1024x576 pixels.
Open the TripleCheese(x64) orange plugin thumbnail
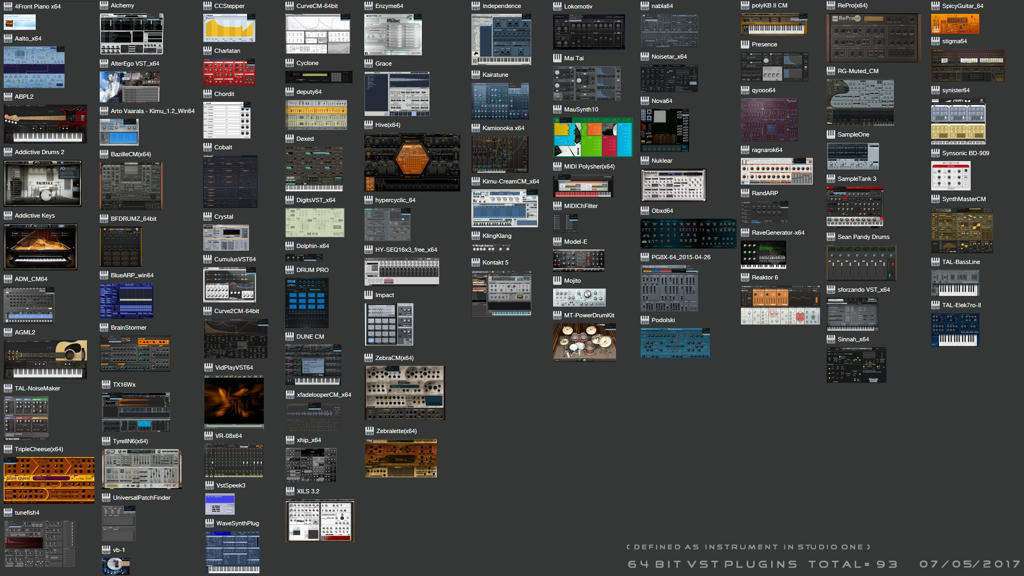[49, 480]
